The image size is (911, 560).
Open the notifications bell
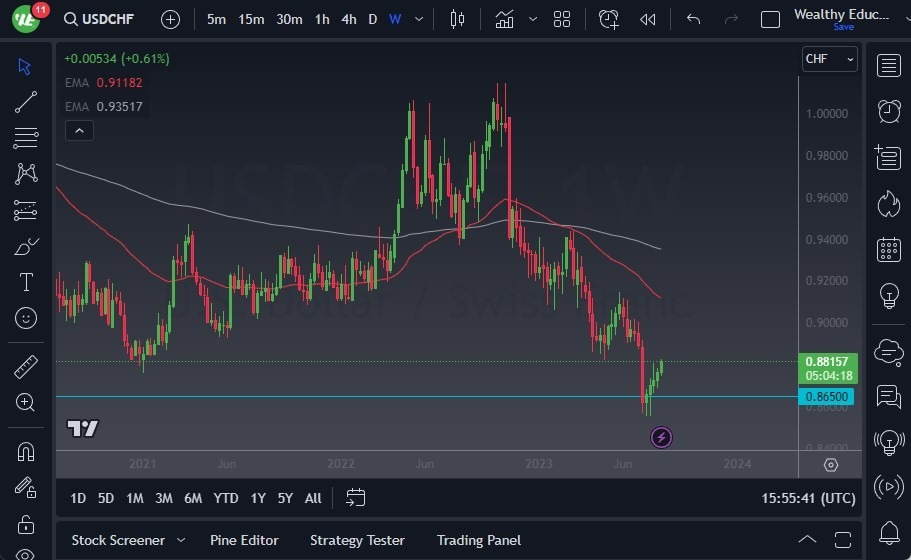(x=888, y=532)
